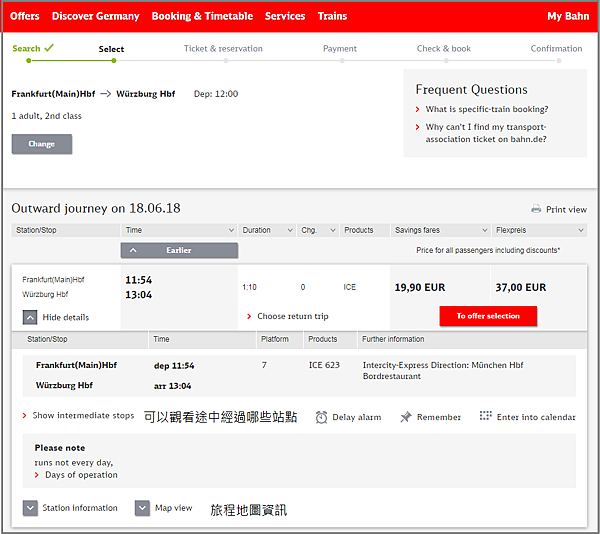Click the red arrow before Choose return trip
Image resolution: width=600 pixels, height=534 pixels.
[249, 316]
